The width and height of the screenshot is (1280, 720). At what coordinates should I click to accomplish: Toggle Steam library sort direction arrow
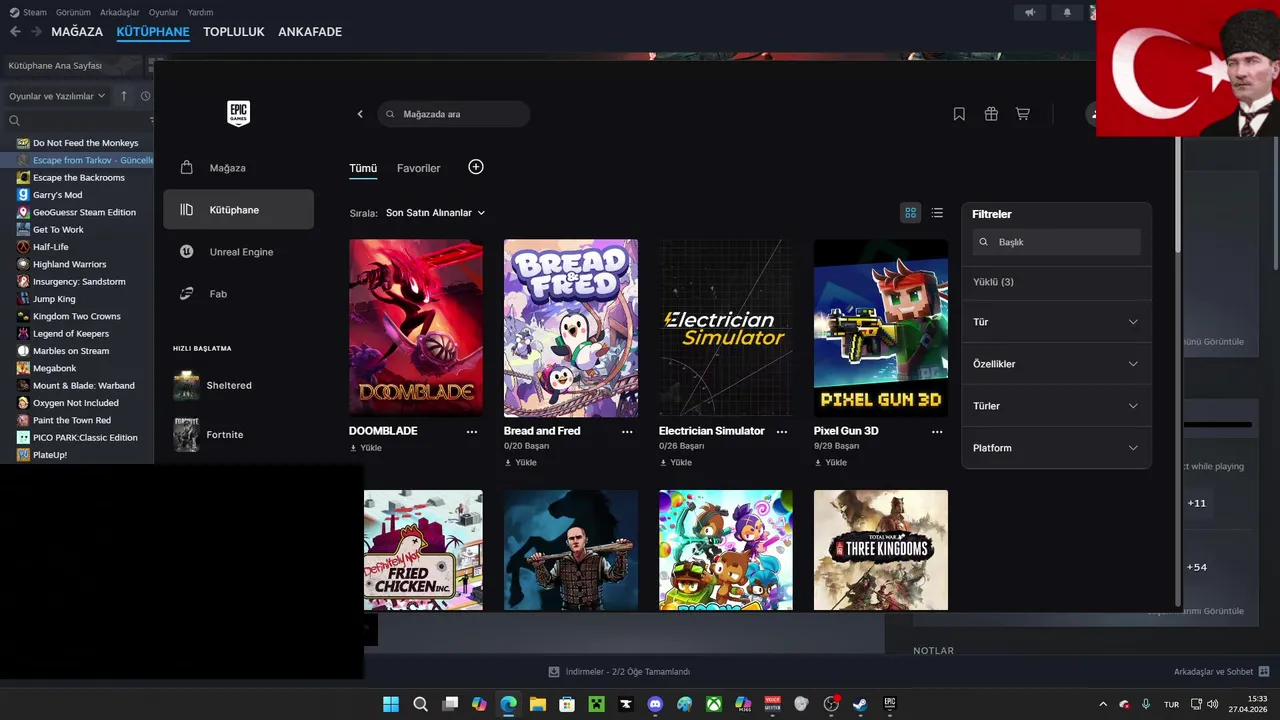click(x=124, y=96)
